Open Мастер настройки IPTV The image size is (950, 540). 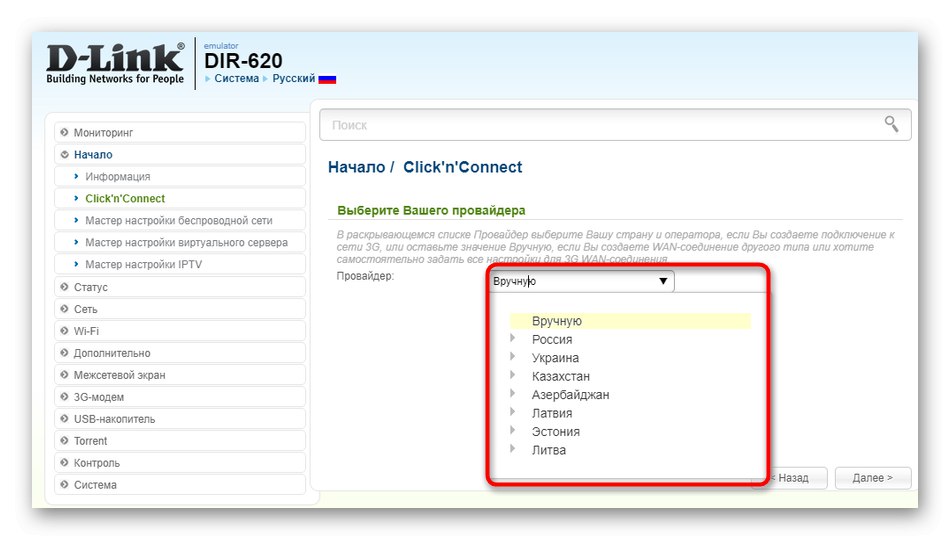(x=180, y=264)
